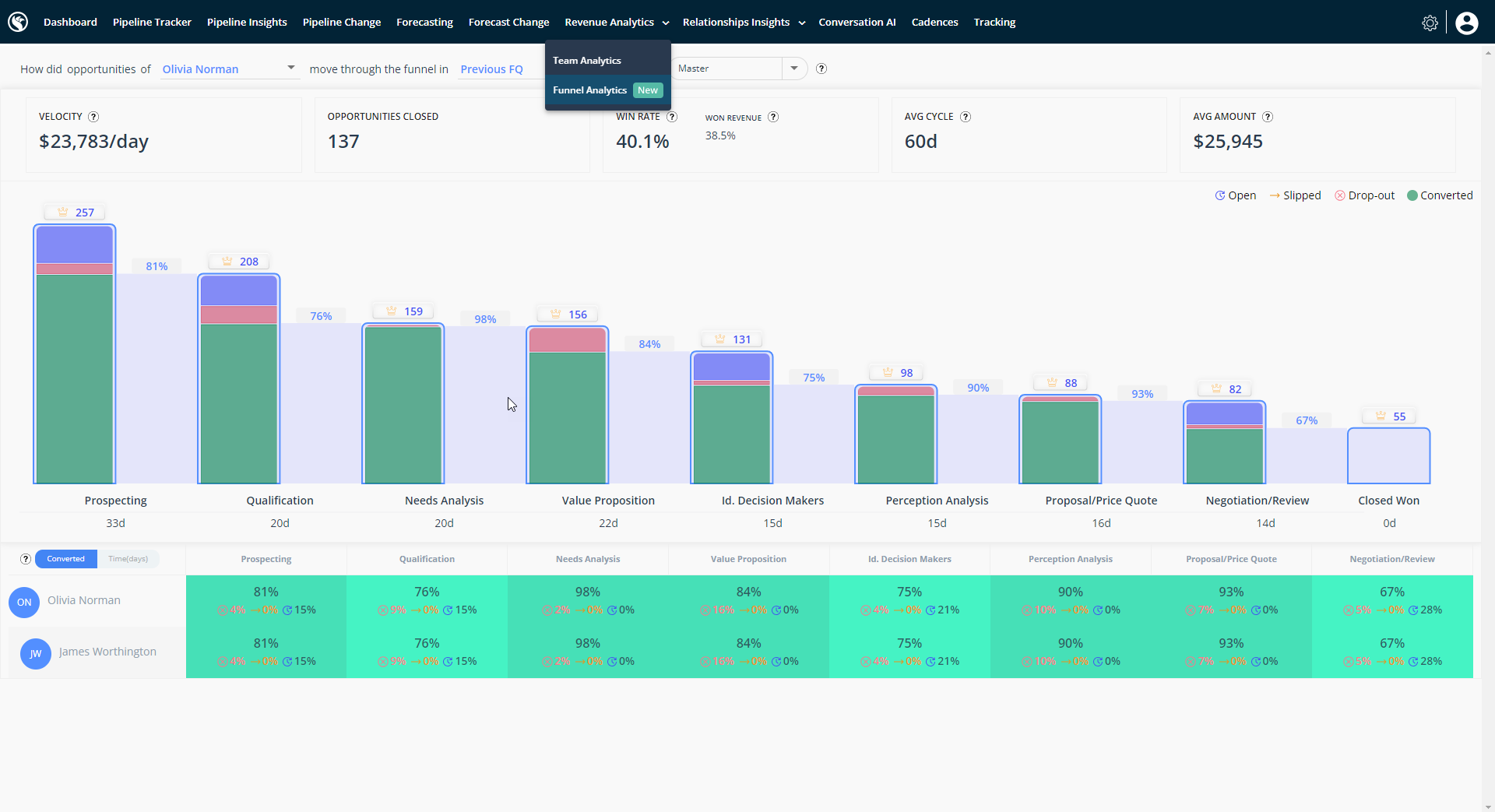
Task: Click help icon next to Master dropdown
Action: 821,69
